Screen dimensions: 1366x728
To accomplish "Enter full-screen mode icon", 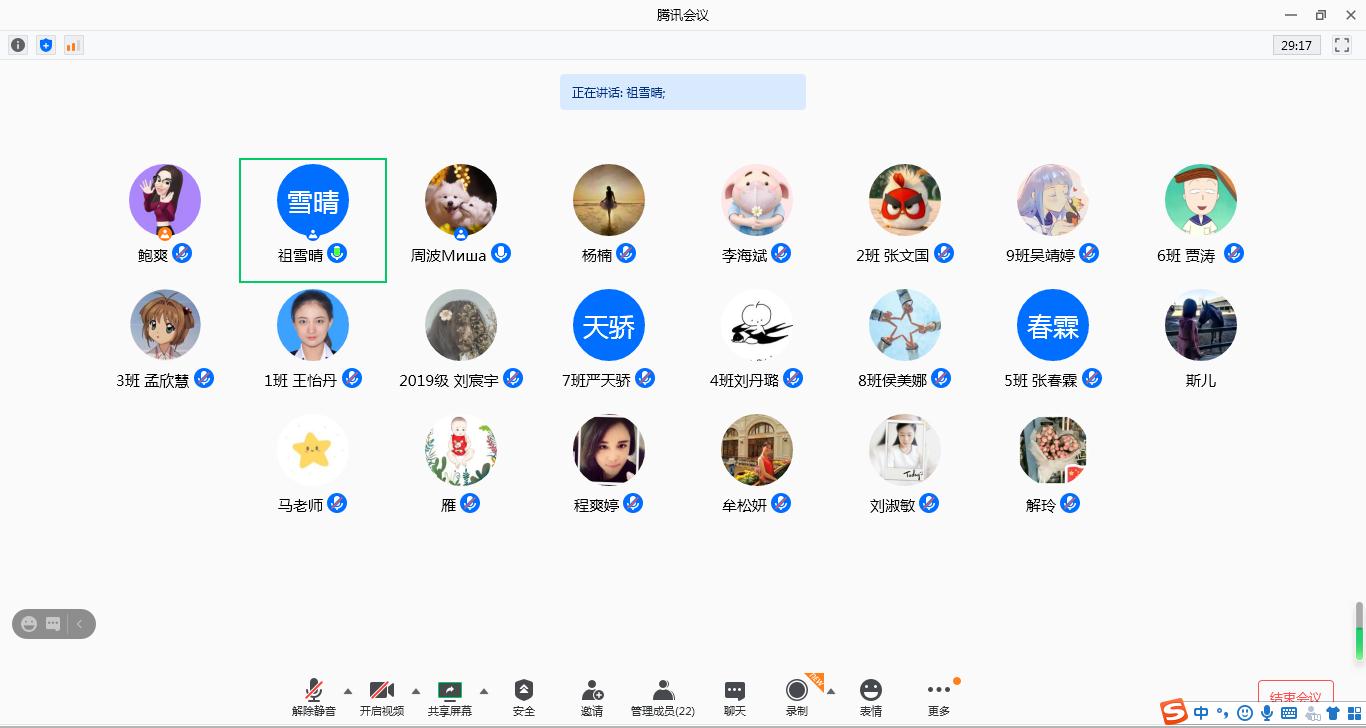I will [x=1342, y=45].
